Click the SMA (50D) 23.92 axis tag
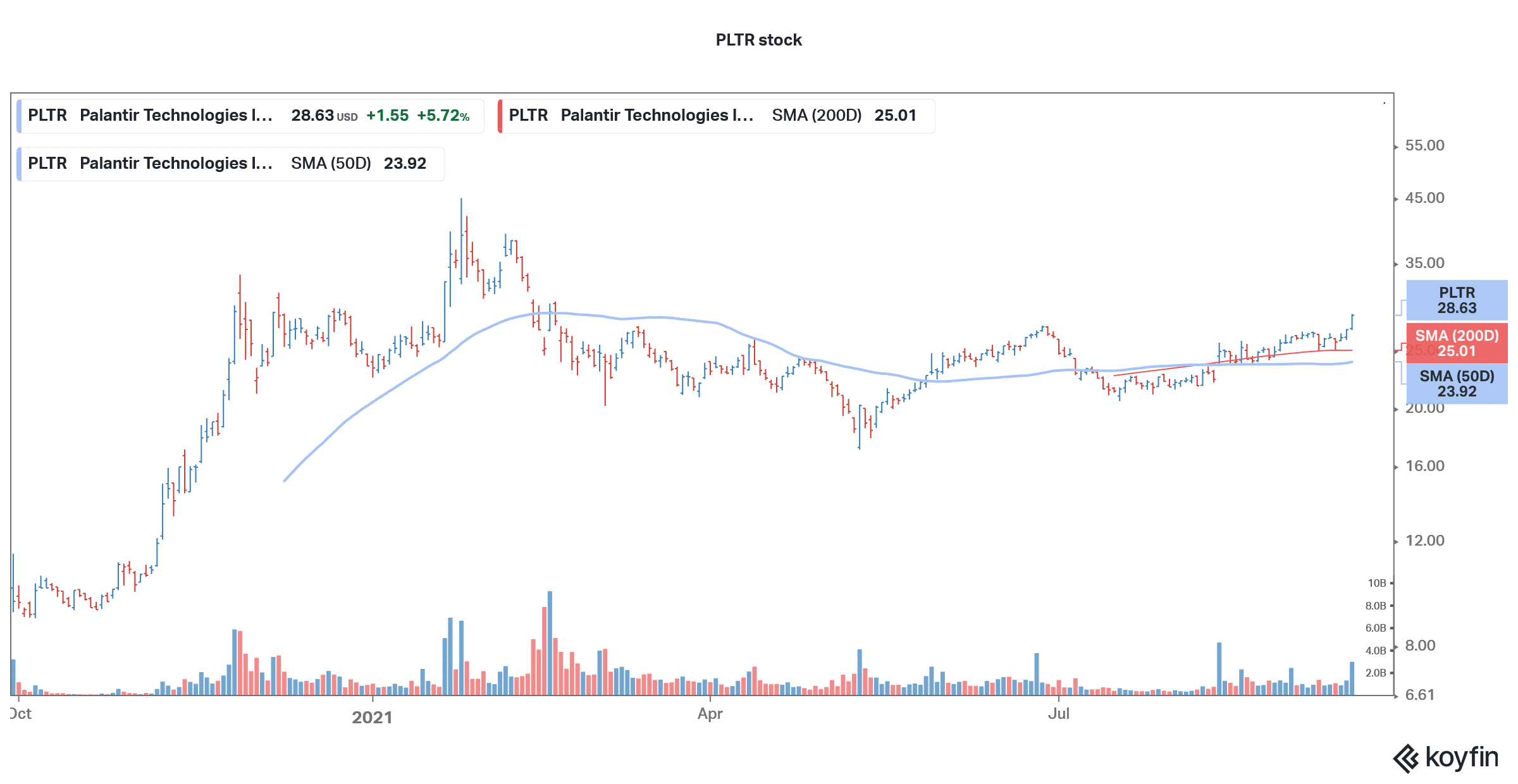This screenshot has height=784, width=1518. coord(1457,384)
